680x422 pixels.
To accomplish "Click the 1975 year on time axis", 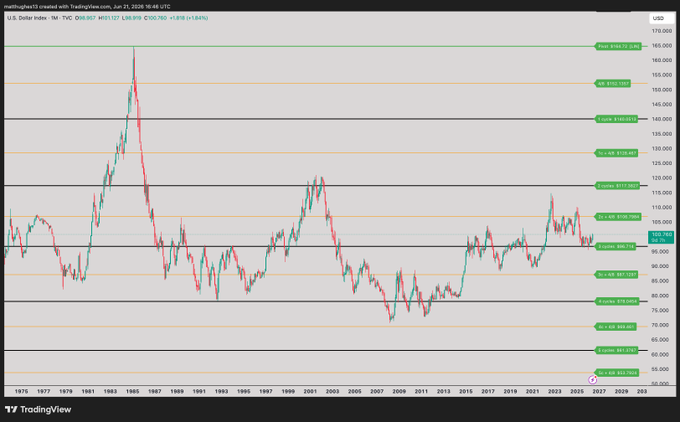I will pyautogui.click(x=21, y=391).
